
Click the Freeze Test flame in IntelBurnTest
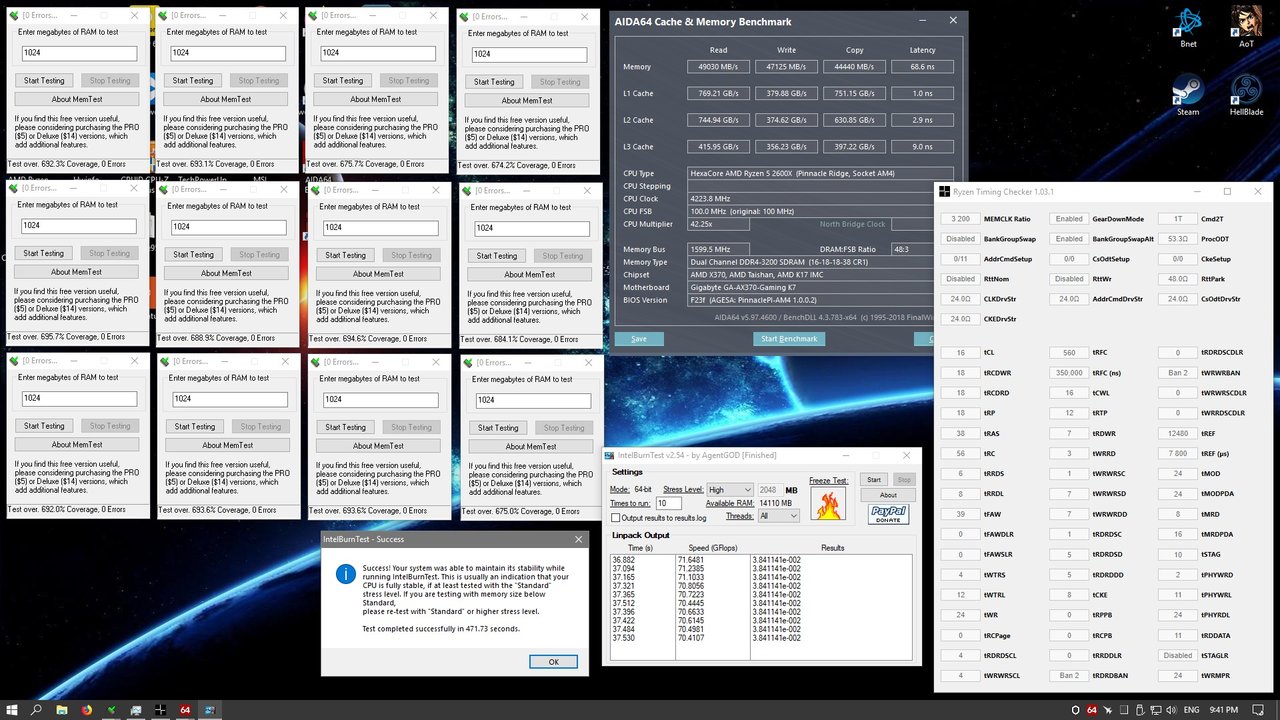(x=826, y=504)
